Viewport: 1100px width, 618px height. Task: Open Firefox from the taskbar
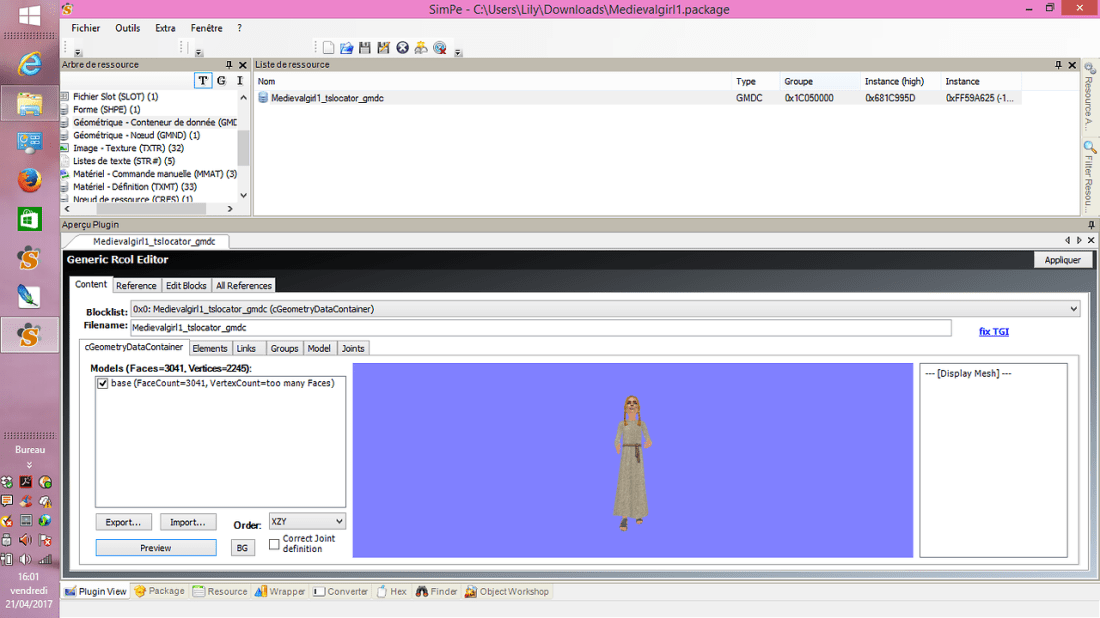tap(29, 181)
